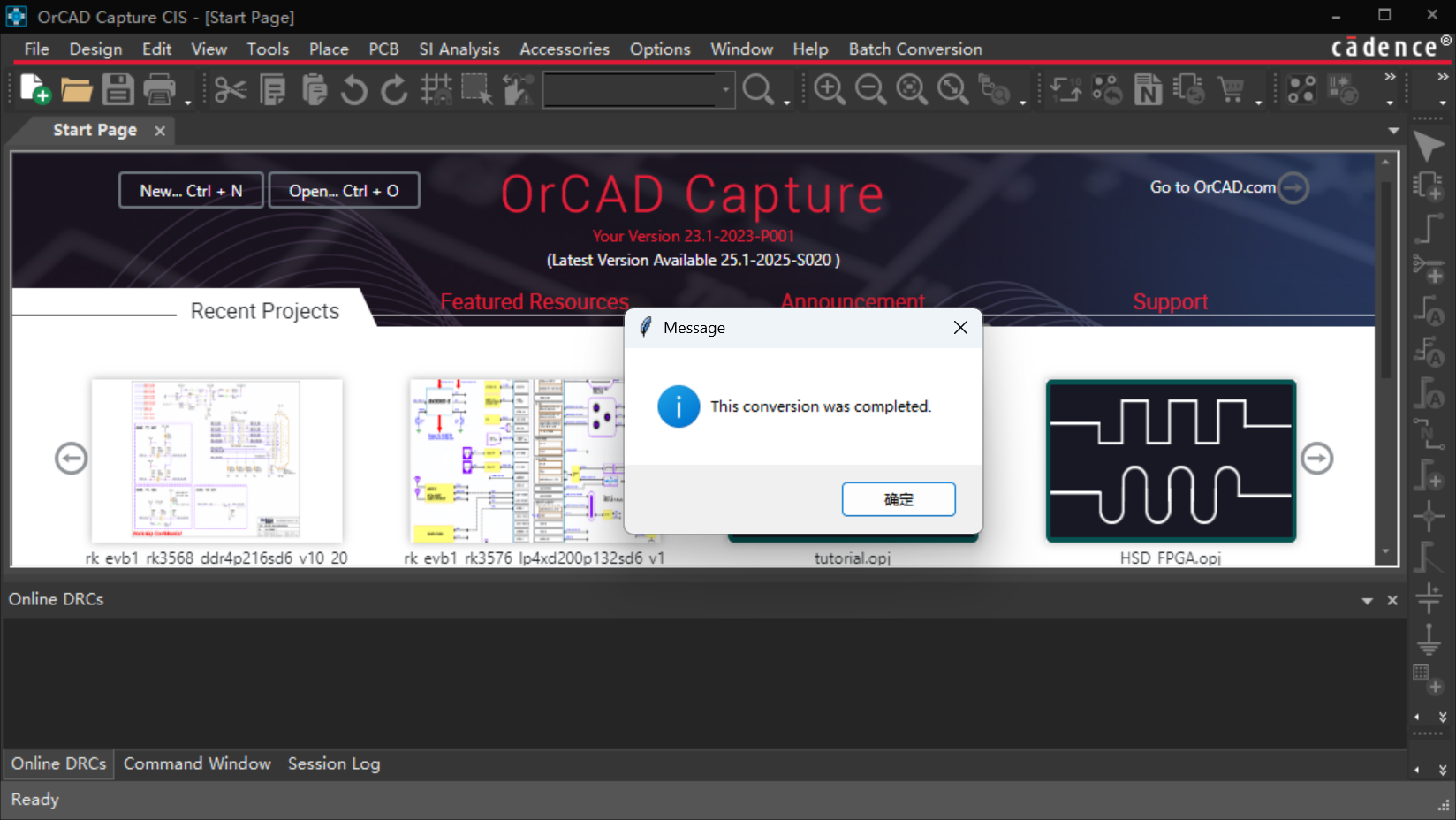
Task: Show next recent projects arrow
Action: coord(1316,459)
